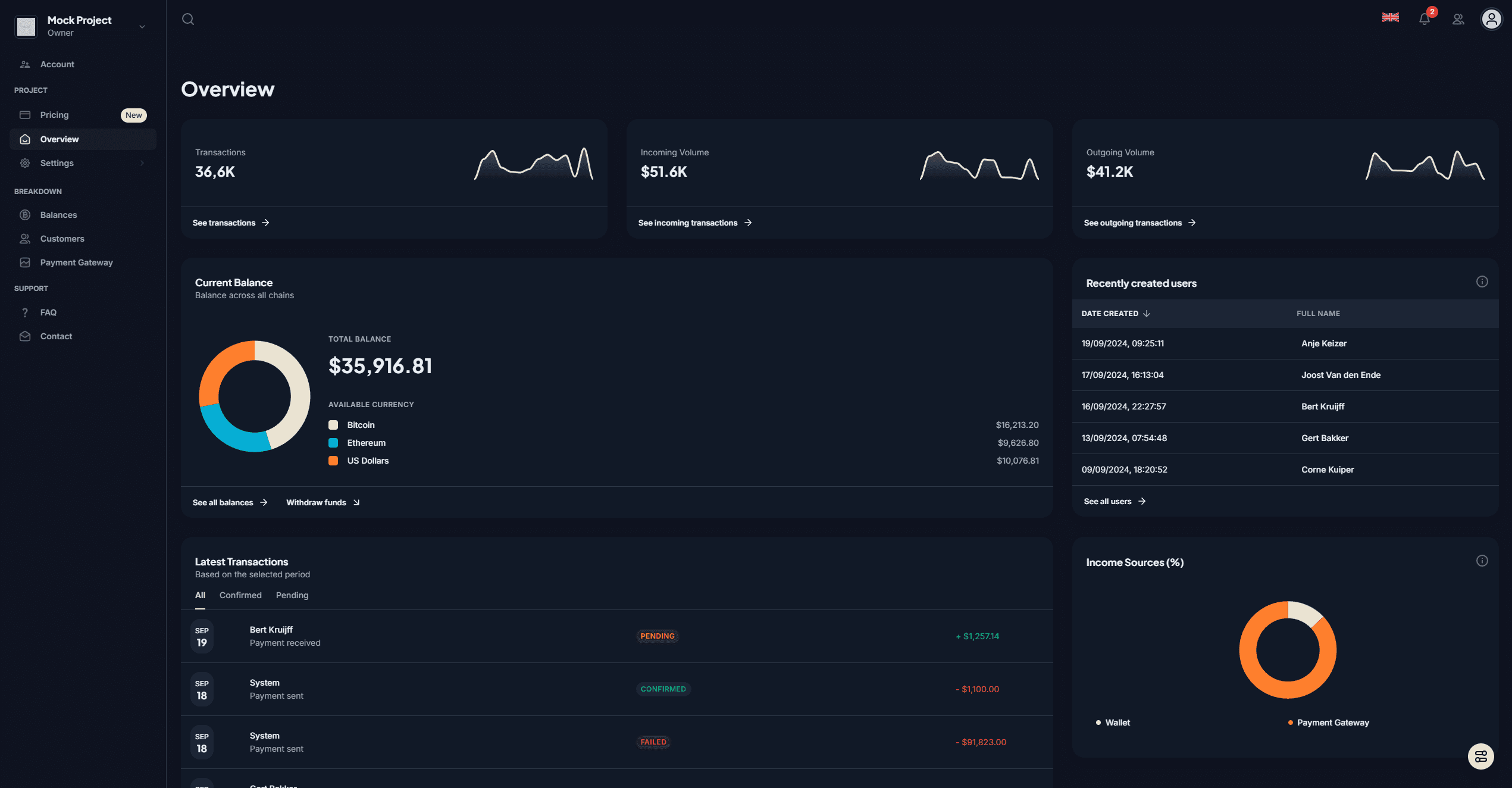This screenshot has width=1512, height=788.
Task: Expand the Settings submenu chevron
Action: (x=142, y=163)
